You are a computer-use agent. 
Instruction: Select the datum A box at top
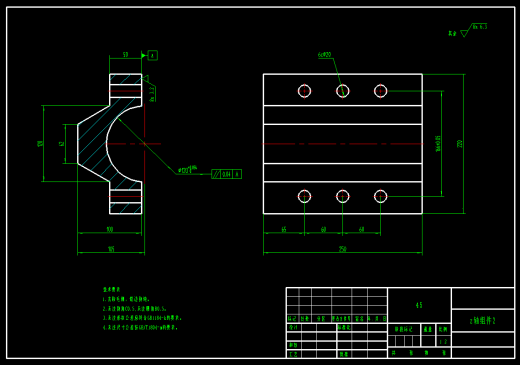152,55
